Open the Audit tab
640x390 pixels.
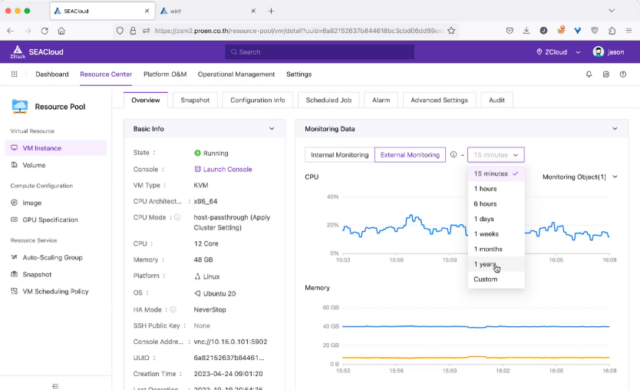[x=496, y=100]
